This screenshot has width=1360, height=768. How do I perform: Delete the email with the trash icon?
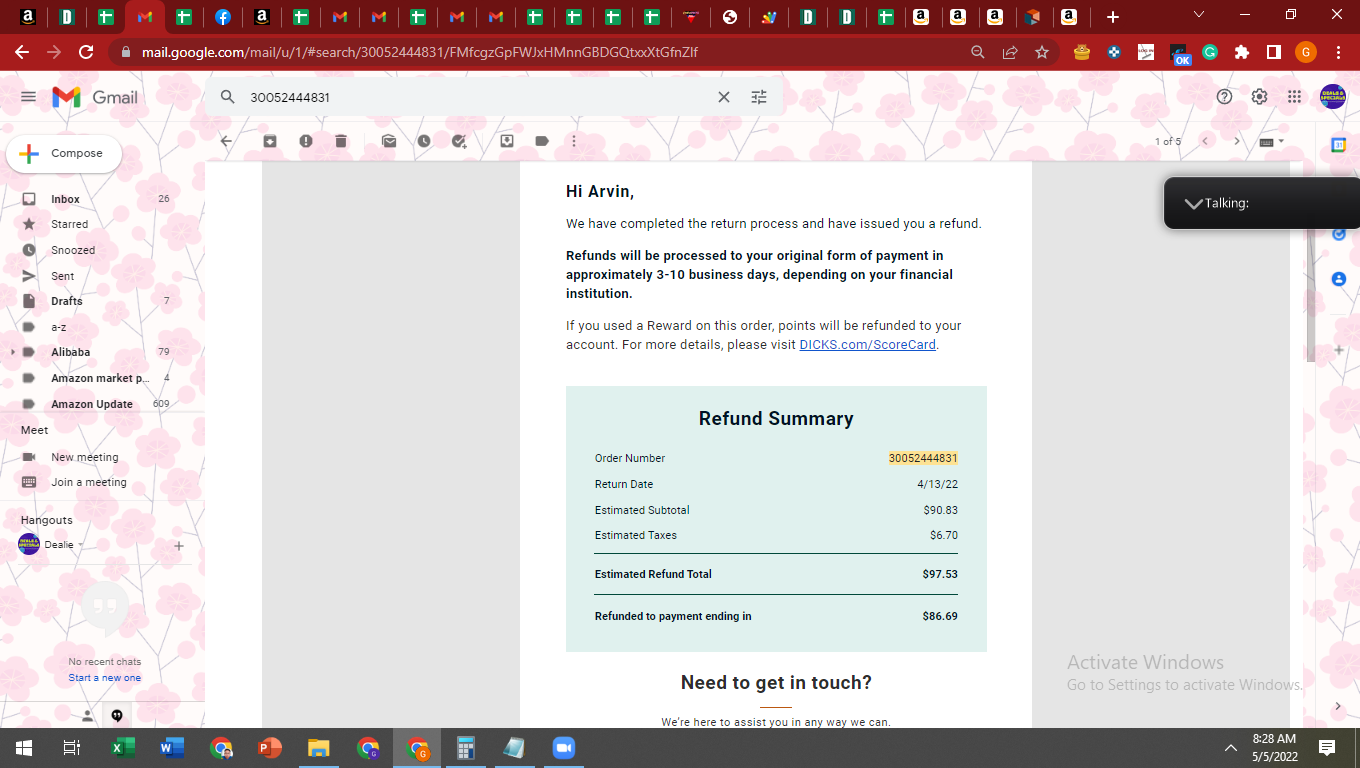point(341,141)
